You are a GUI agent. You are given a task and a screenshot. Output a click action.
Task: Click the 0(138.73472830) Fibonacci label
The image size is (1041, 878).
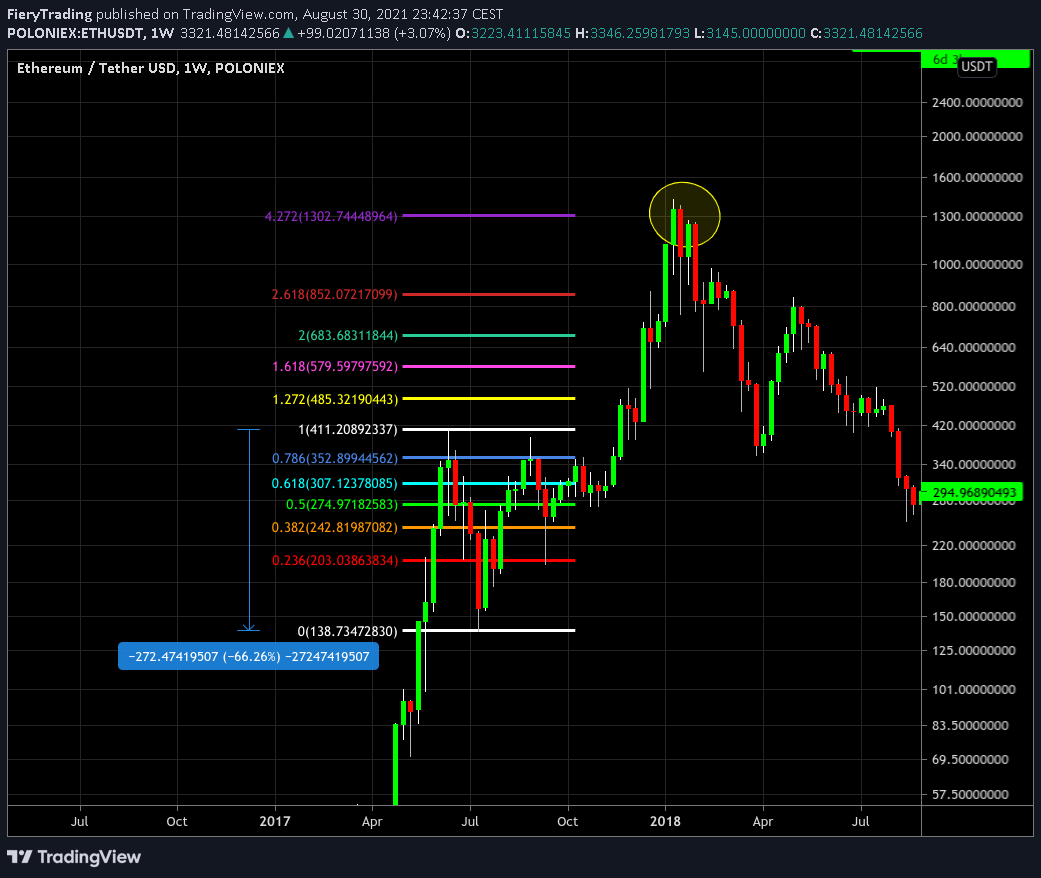click(347, 631)
